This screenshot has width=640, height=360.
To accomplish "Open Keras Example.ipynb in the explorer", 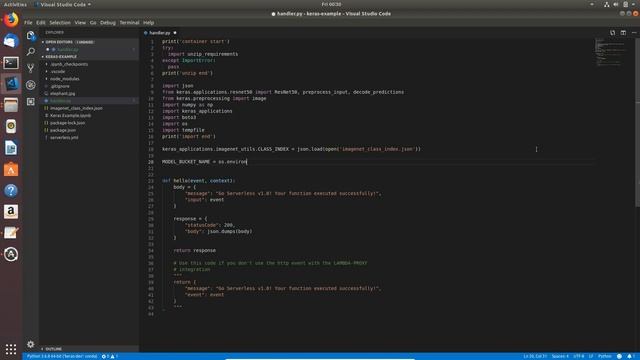I will pyautogui.click(x=70, y=116).
